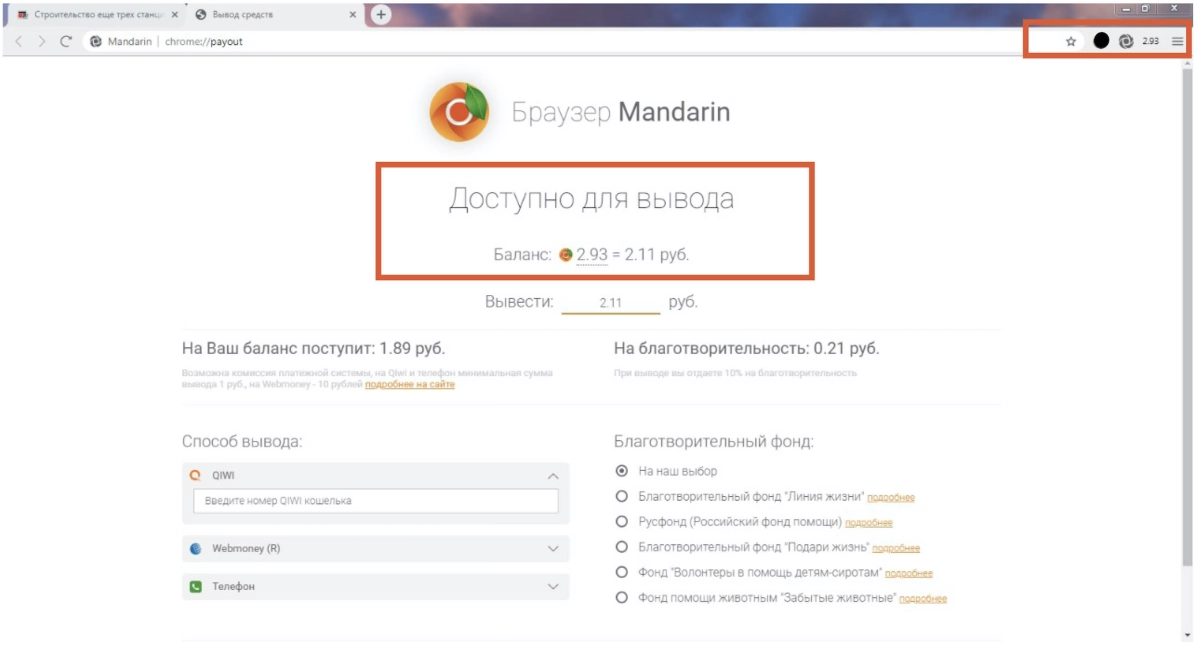1200x649 pixels.
Task: Open "подробнее" link for orphans volunteer fund
Action: pyautogui.click(x=909, y=574)
